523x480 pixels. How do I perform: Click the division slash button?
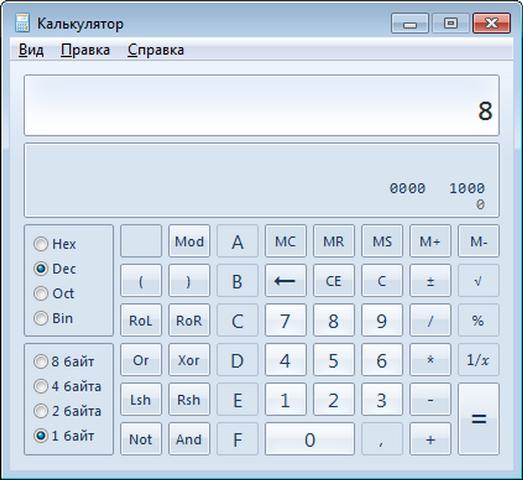pyautogui.click(x=430, y=320)
